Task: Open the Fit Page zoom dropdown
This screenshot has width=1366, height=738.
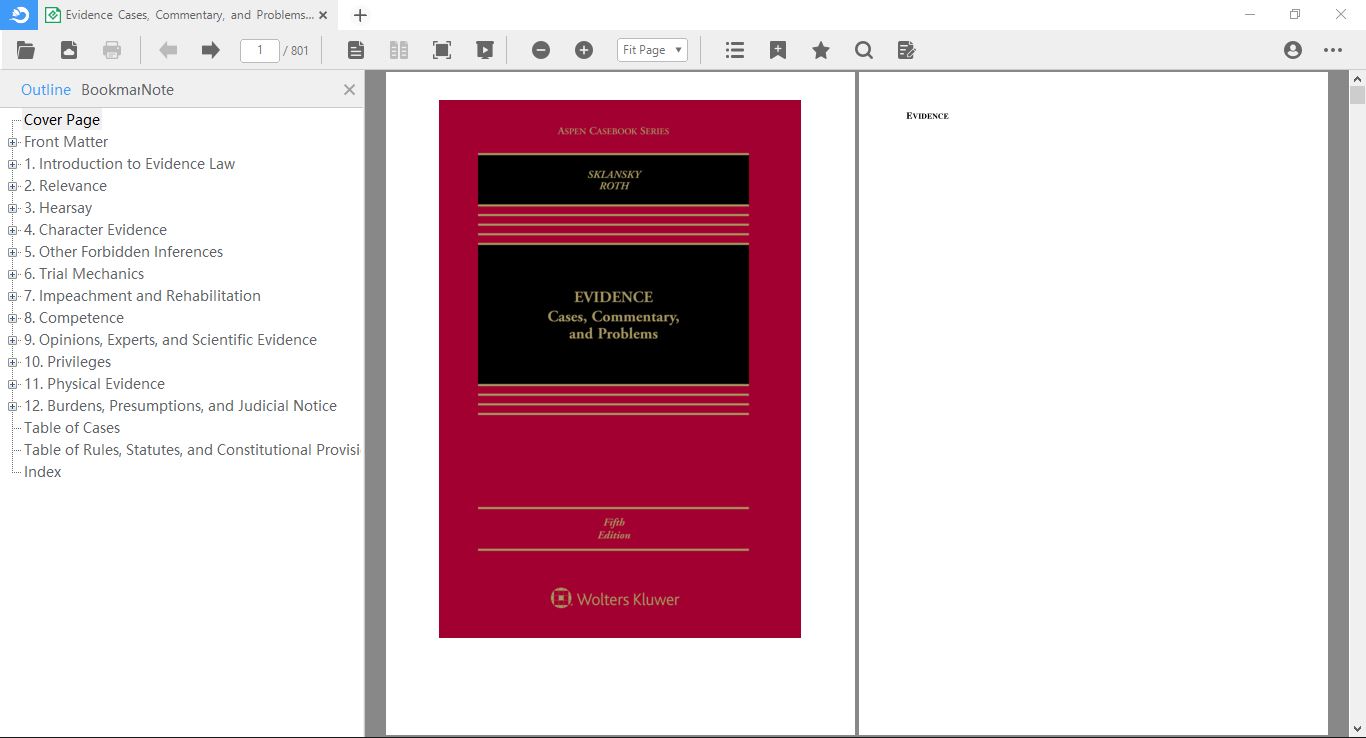Action: [652, 50]
